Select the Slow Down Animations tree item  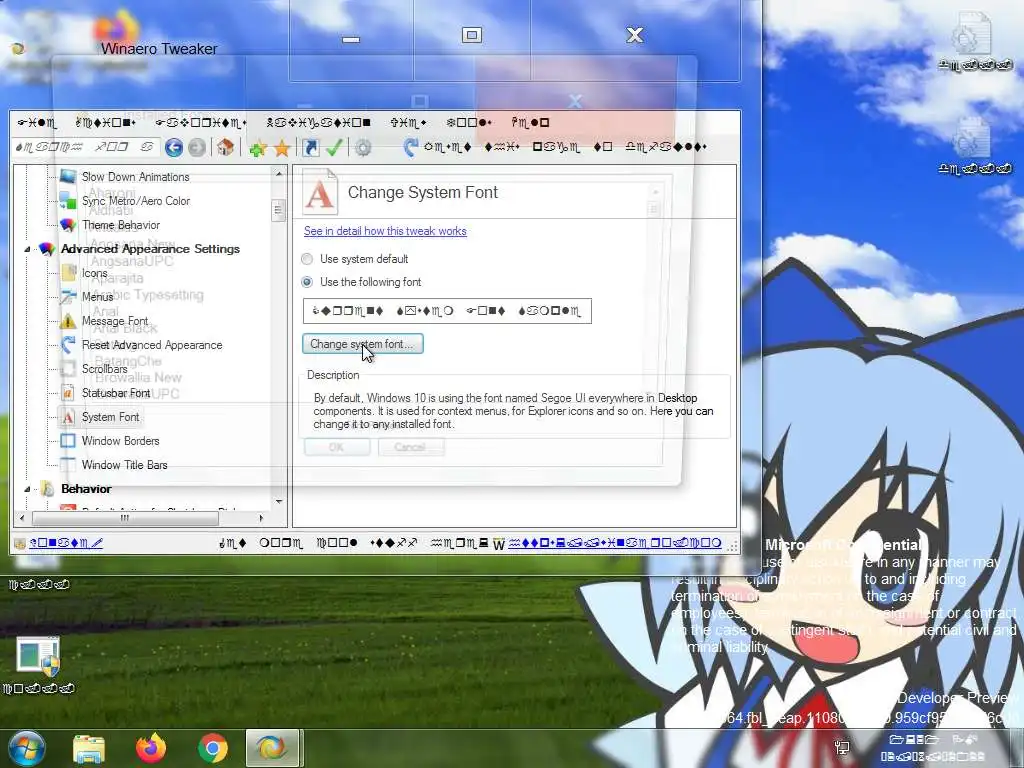[135, 177]
